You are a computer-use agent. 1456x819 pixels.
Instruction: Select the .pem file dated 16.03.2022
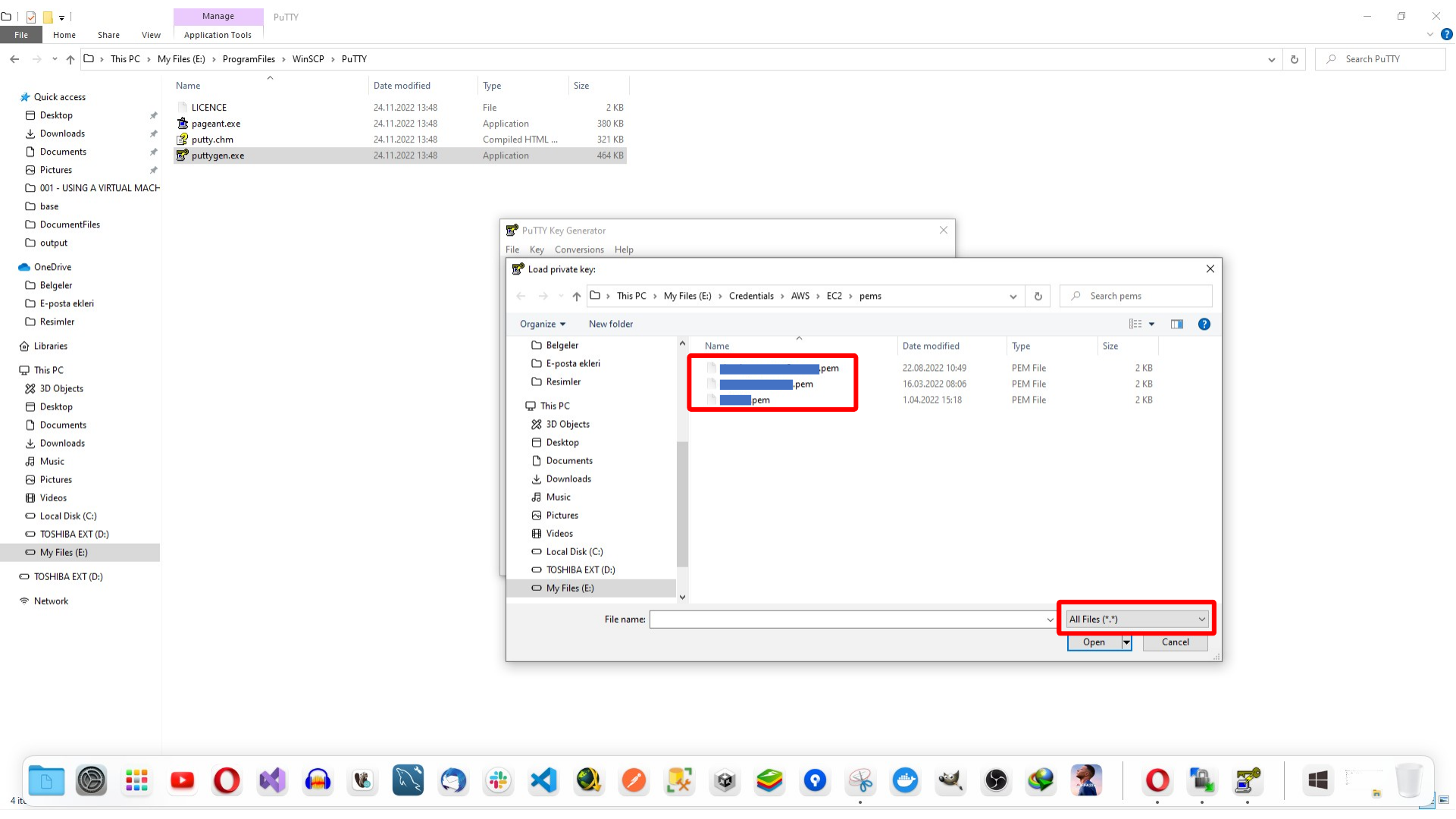coord(928,384)
